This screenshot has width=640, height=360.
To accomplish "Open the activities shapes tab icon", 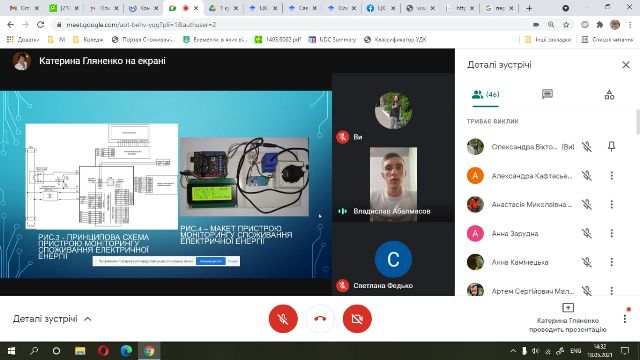I will tap(609, 95).
